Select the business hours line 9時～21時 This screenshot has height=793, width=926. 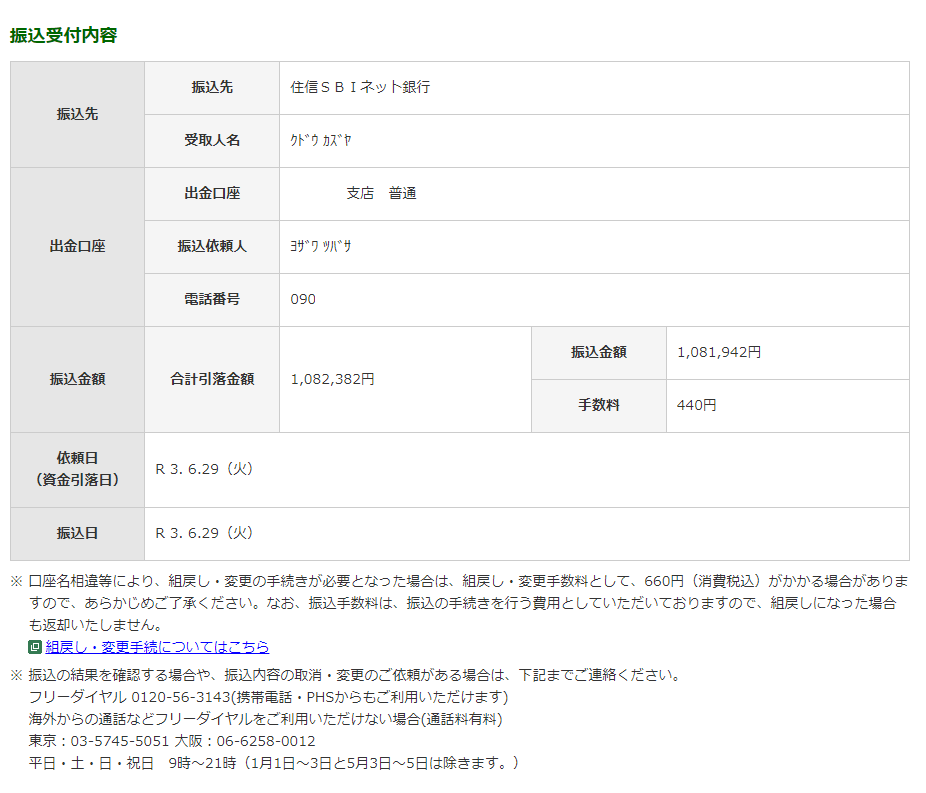point(274,763)
